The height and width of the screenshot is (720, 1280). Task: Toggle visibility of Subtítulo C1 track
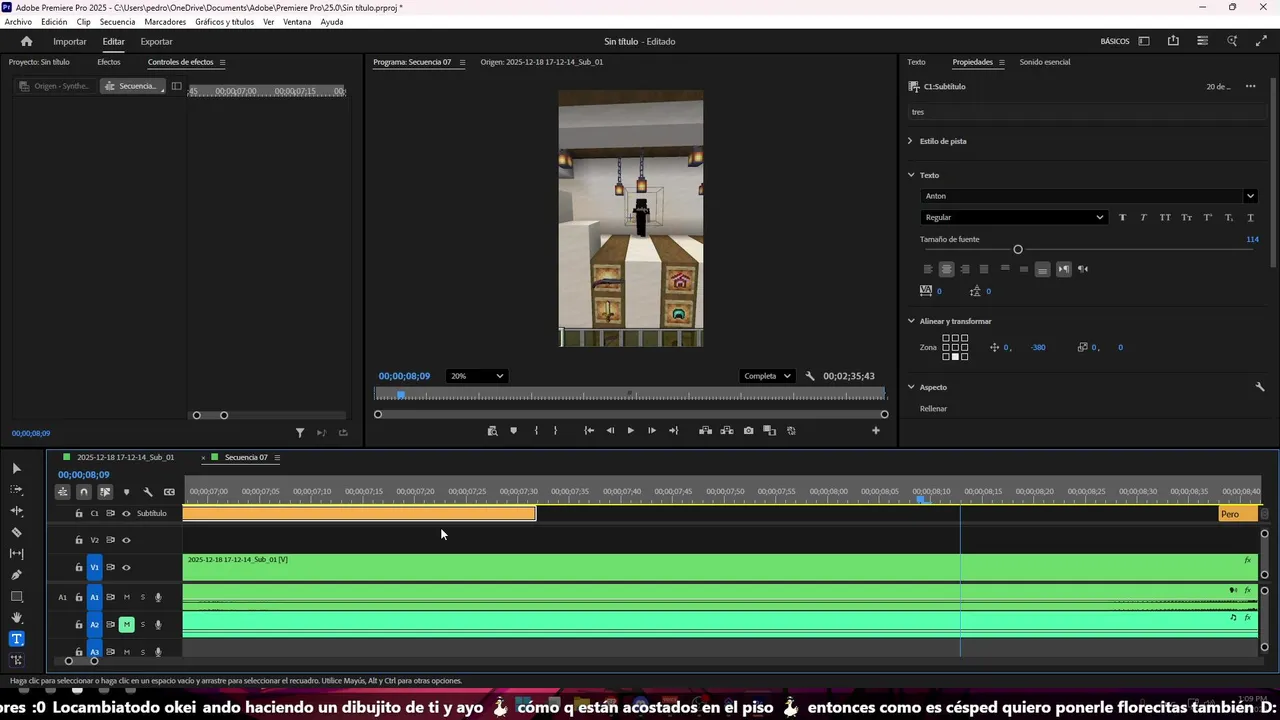tap(126, 514)
